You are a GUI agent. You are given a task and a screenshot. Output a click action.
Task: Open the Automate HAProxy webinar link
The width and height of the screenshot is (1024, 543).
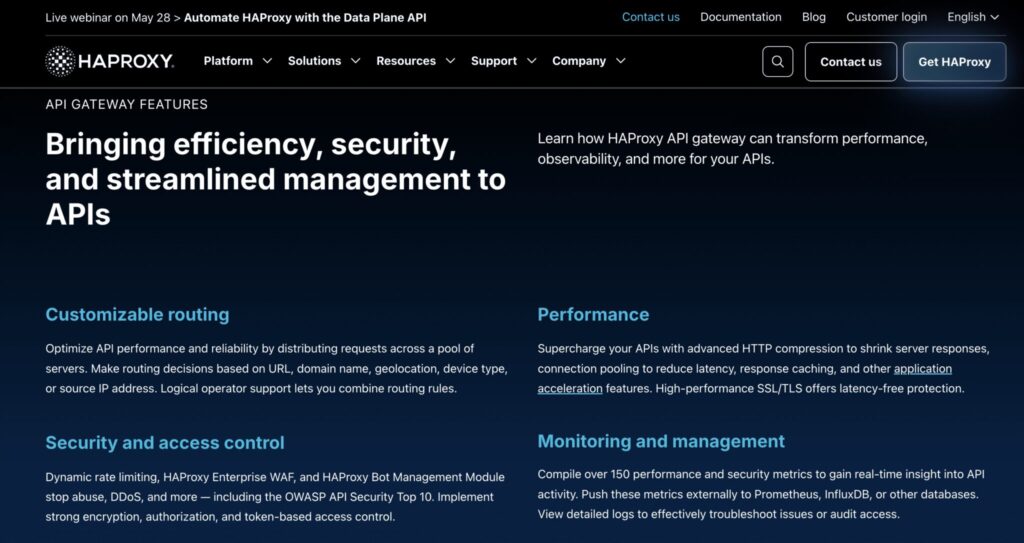coord(305,18)
